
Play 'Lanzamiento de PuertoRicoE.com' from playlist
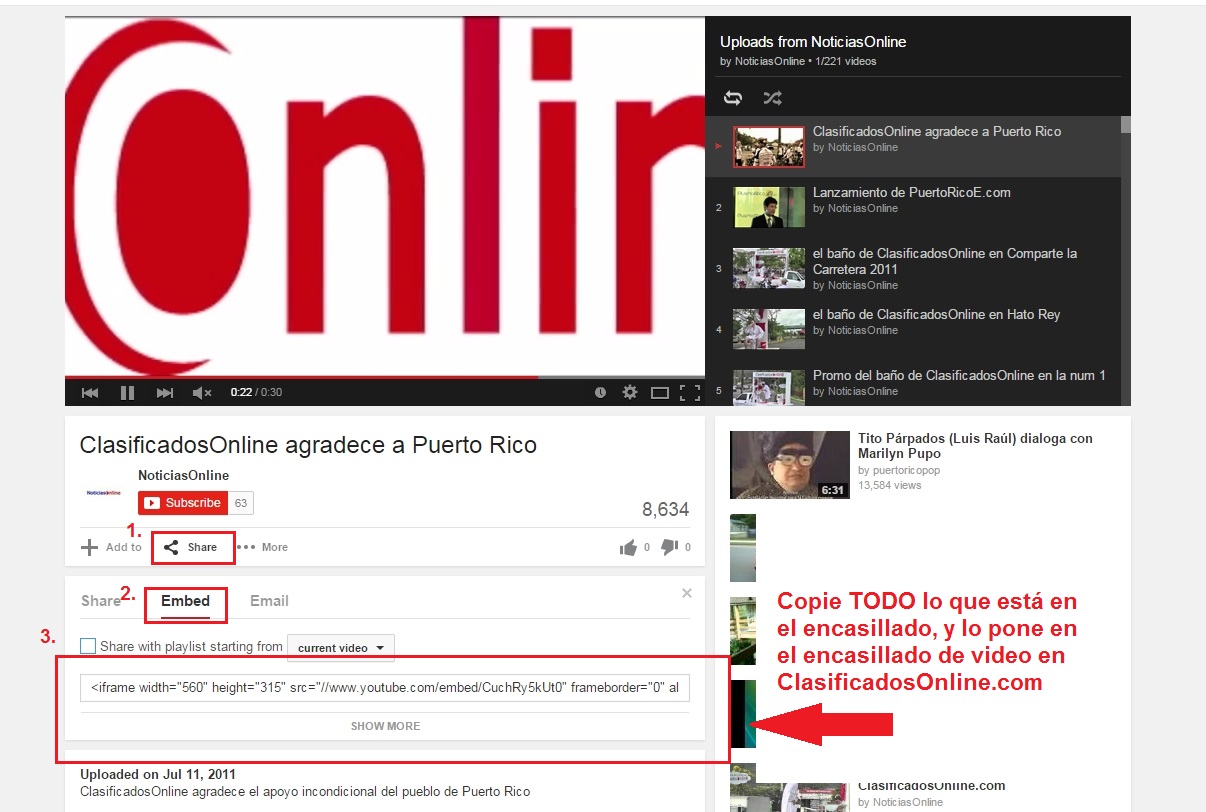pyautogui.click(x=911, y=192)
